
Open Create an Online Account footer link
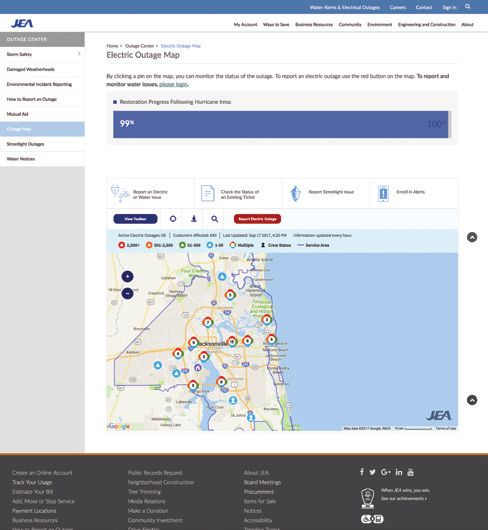[x=42, y=473]
